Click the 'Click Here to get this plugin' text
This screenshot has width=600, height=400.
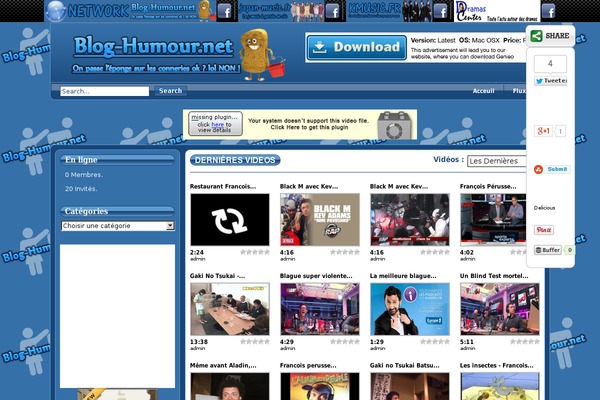[x=309, y=127]
